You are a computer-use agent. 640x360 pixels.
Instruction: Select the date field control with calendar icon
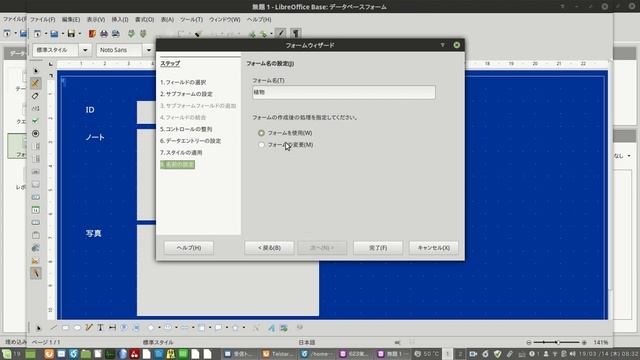(x=36, y=210)
